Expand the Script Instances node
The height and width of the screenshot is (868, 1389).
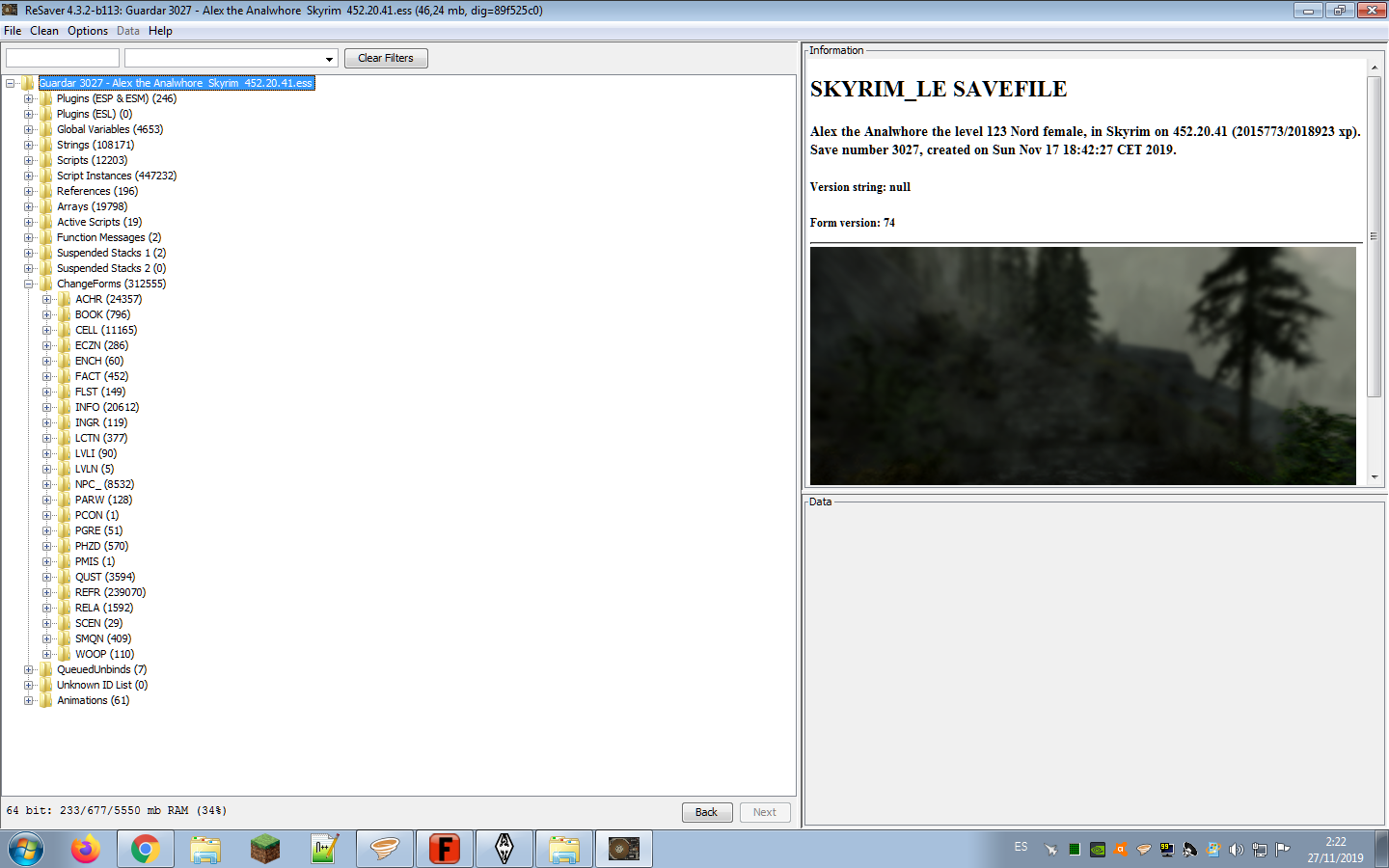point(29,176)
